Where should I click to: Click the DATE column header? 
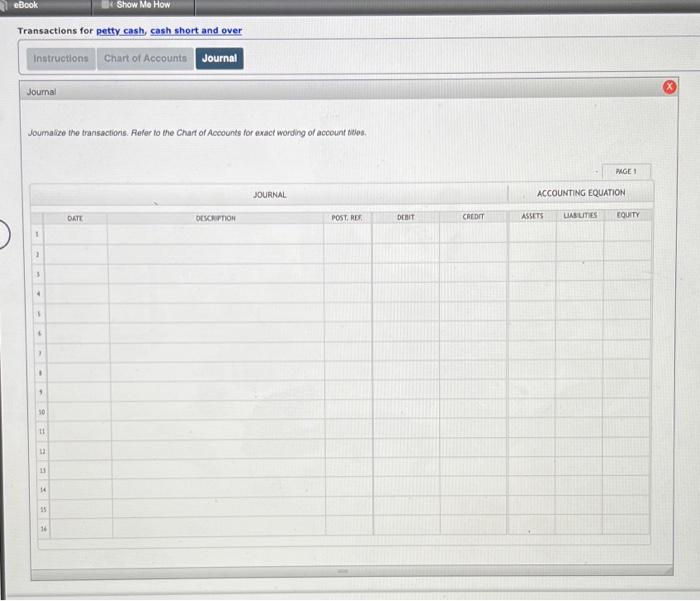75,219
